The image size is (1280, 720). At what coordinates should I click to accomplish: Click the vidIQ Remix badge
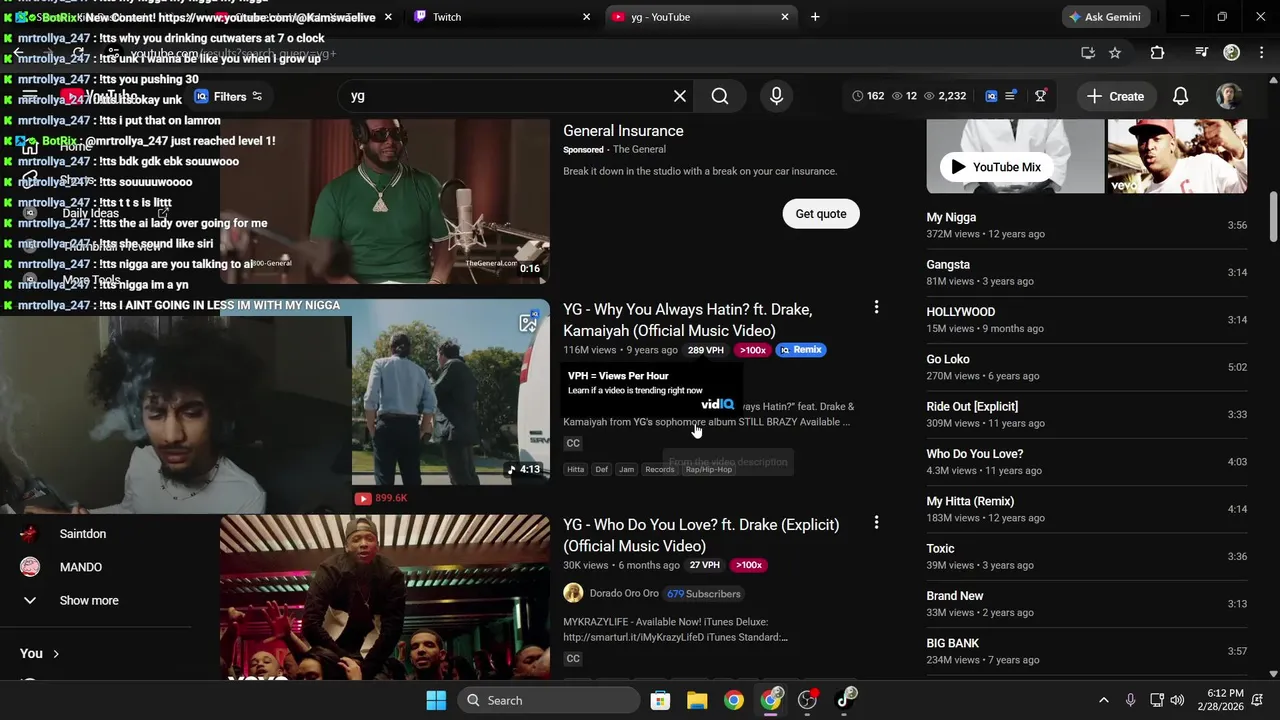(x=801, y=350)
